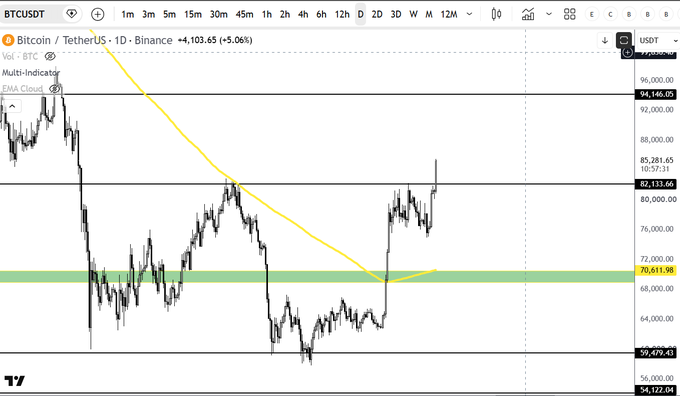Choose the 15m interval
The image size is (680, 396).
[x=193, y=14]
